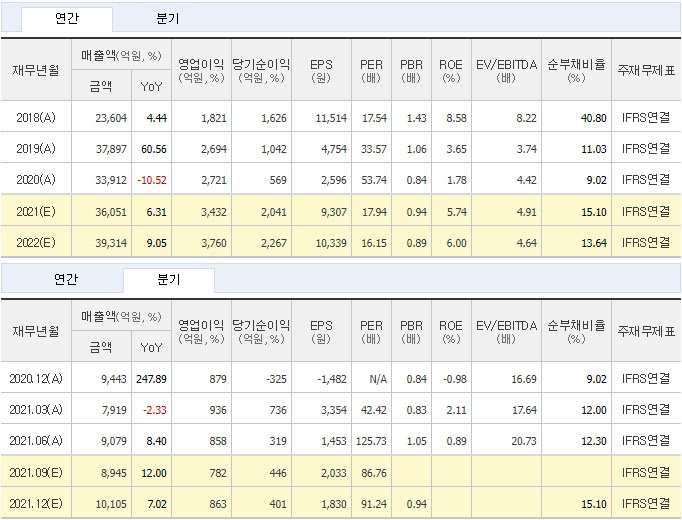
Task: Click PBR value 1.43
Action: coord(417,118)
